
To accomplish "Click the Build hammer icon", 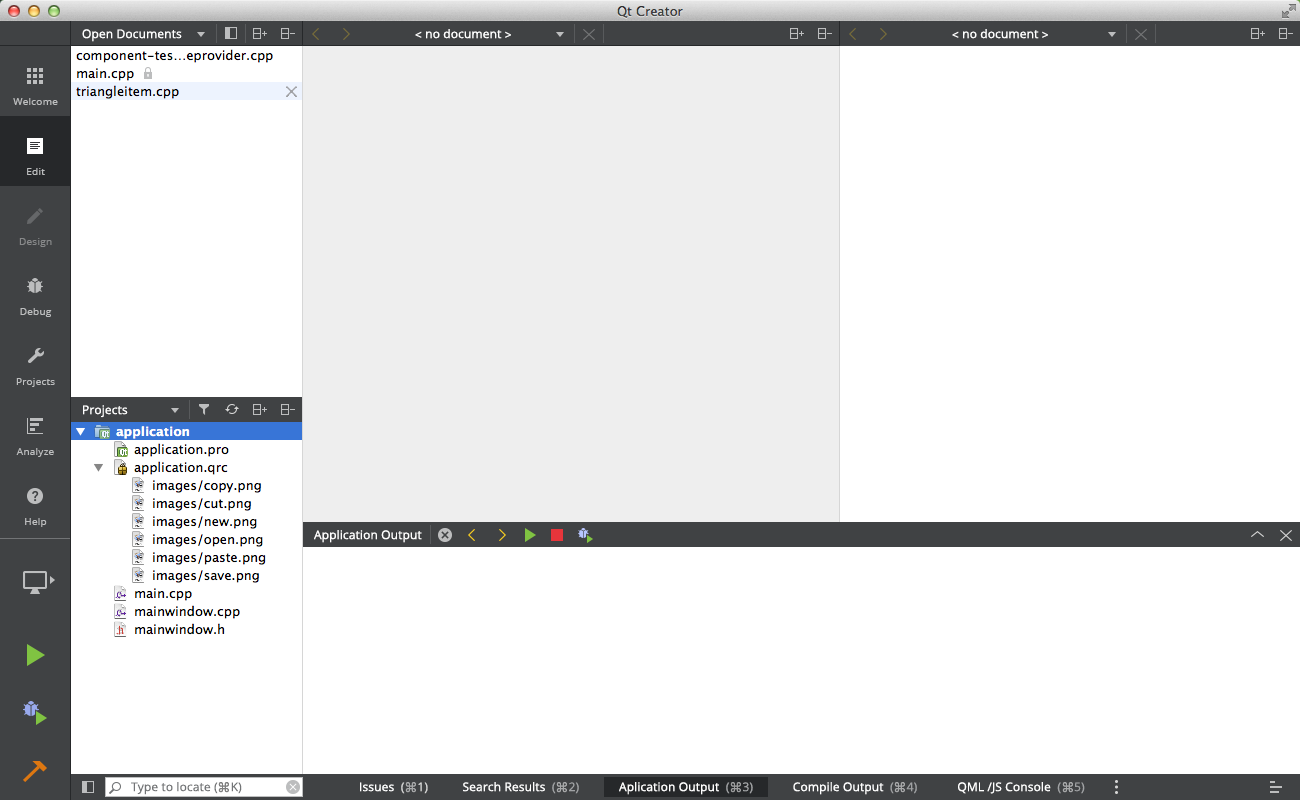I will pyautogui.click(x=35, y=771).
